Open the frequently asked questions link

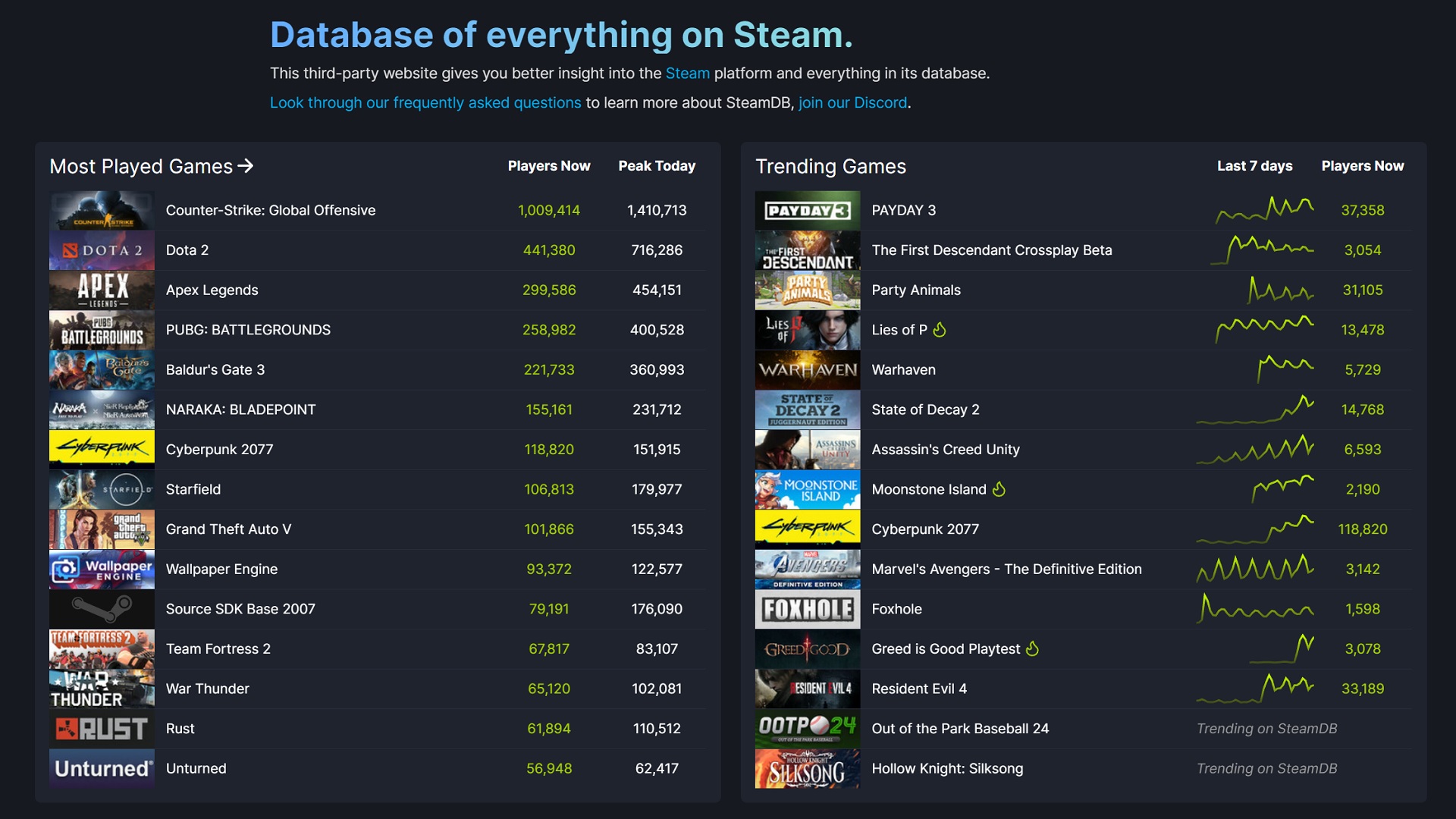[425, 102]
